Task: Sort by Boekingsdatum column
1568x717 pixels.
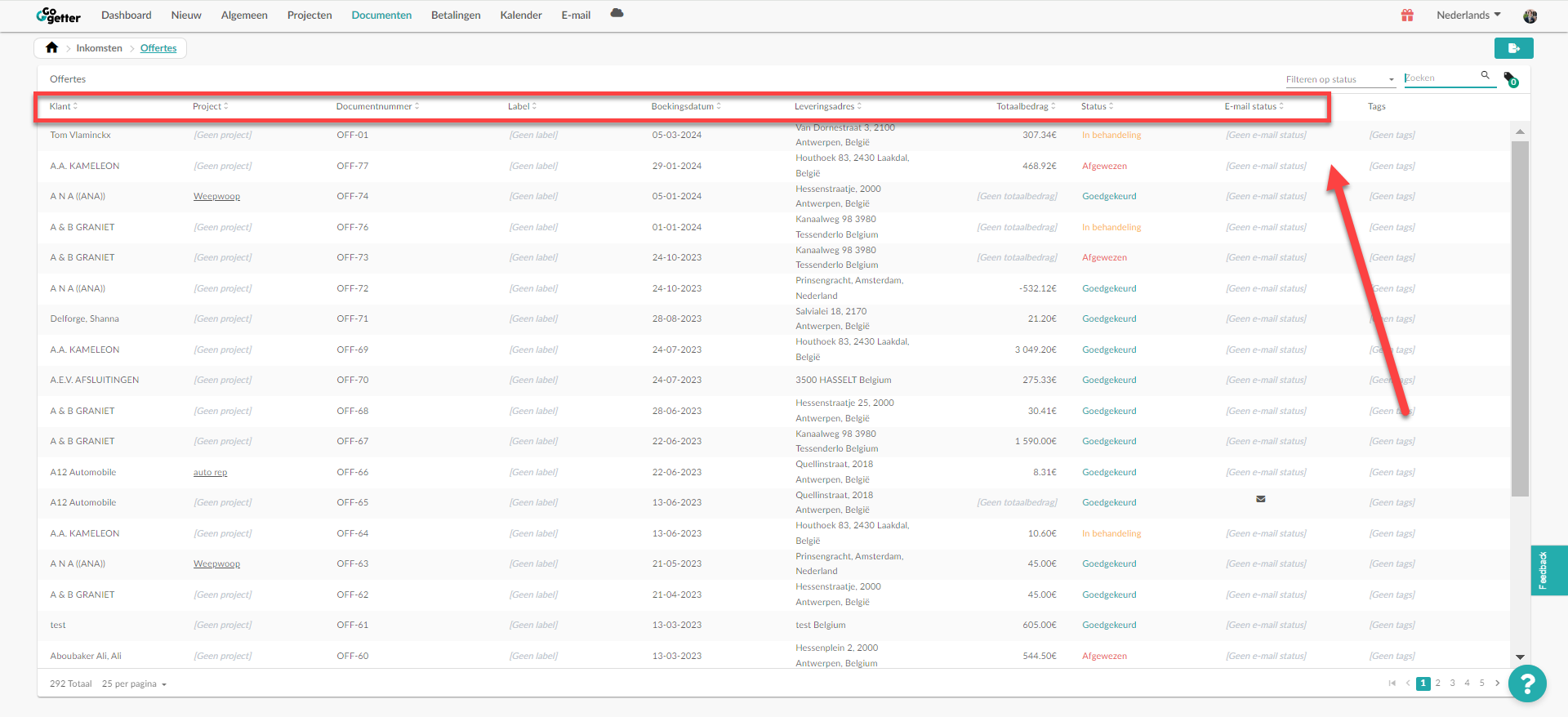Action: (x=686, y=106)
